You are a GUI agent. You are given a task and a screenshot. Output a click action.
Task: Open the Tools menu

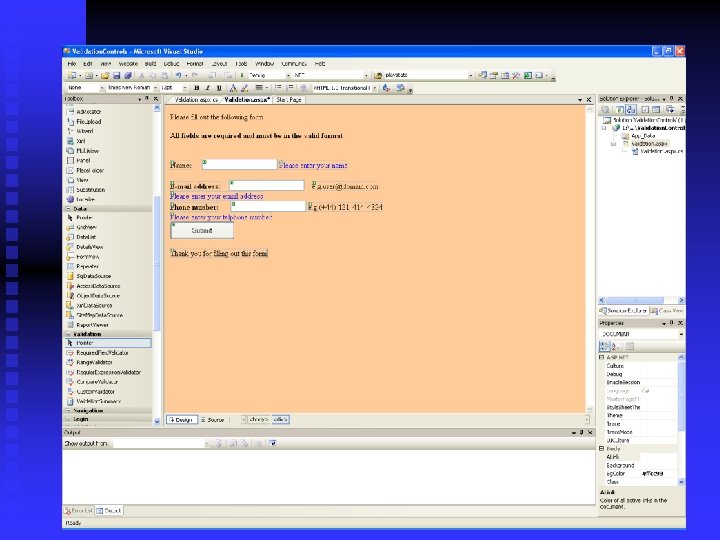pos(241,64)
